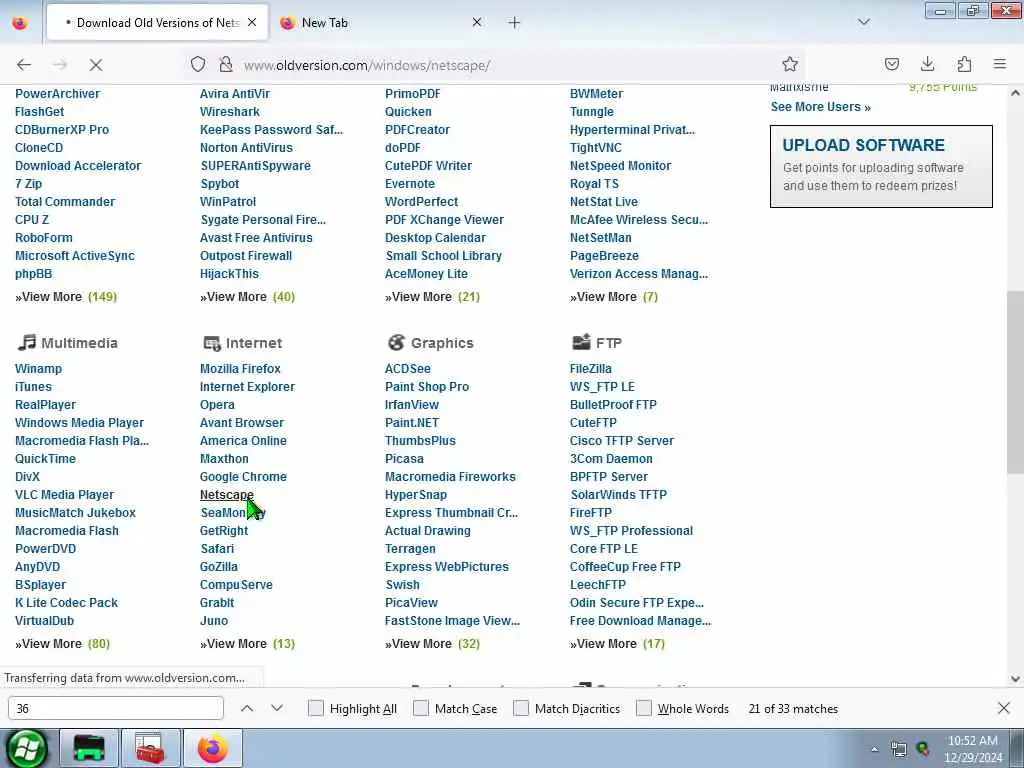
Task: Close the Download Old Versions tab
Action: 252,22
